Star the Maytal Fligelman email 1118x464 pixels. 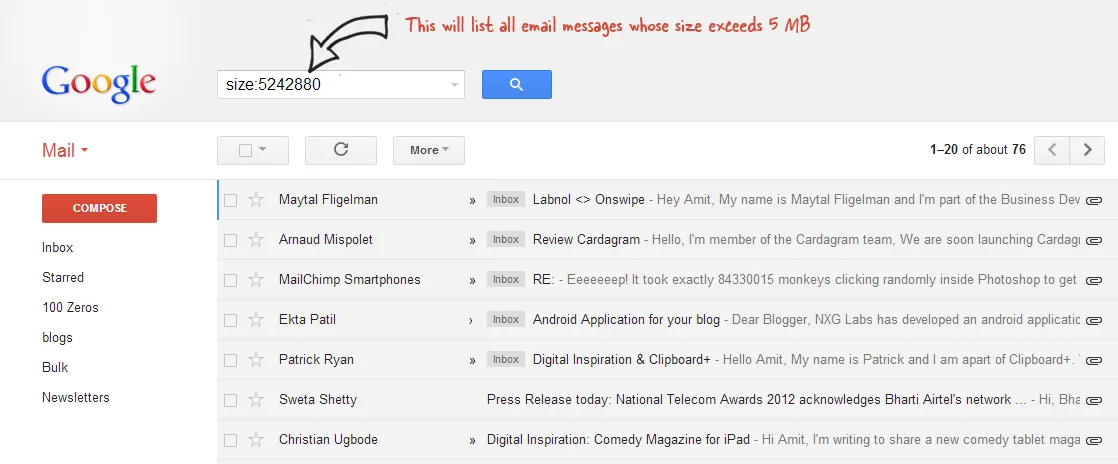[x=256, y=200]
